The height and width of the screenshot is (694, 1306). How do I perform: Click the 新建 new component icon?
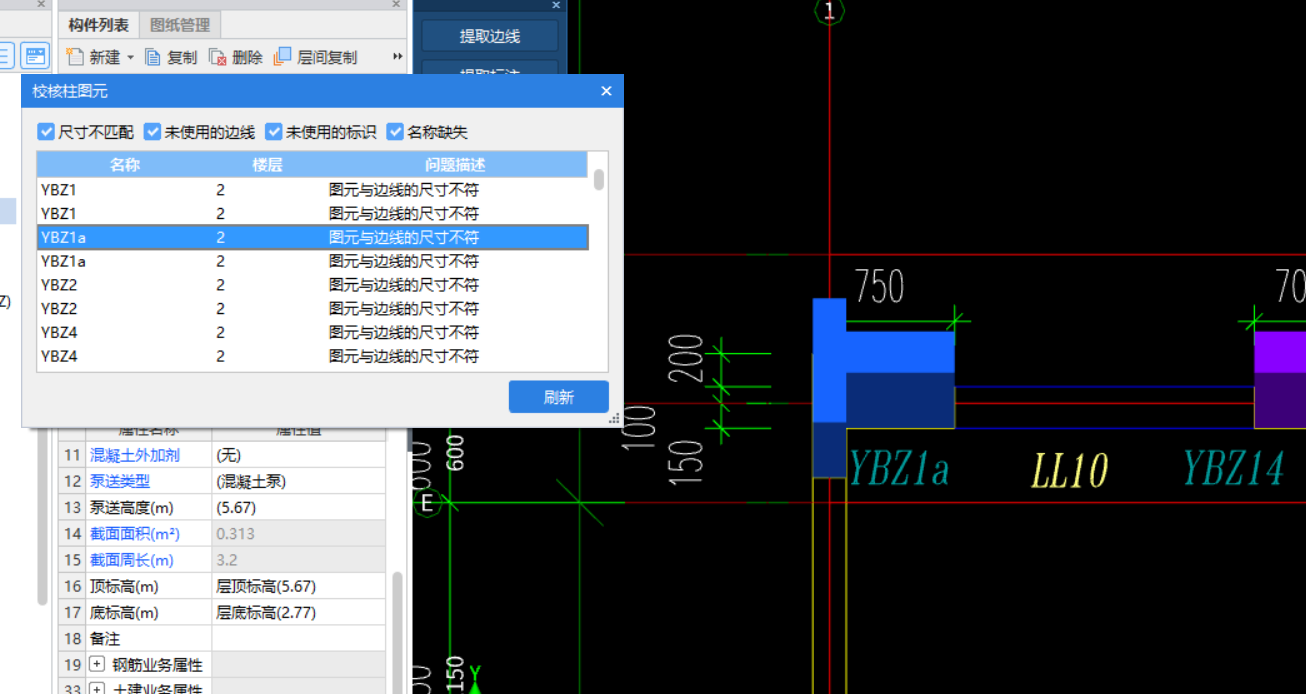[75, 57]
